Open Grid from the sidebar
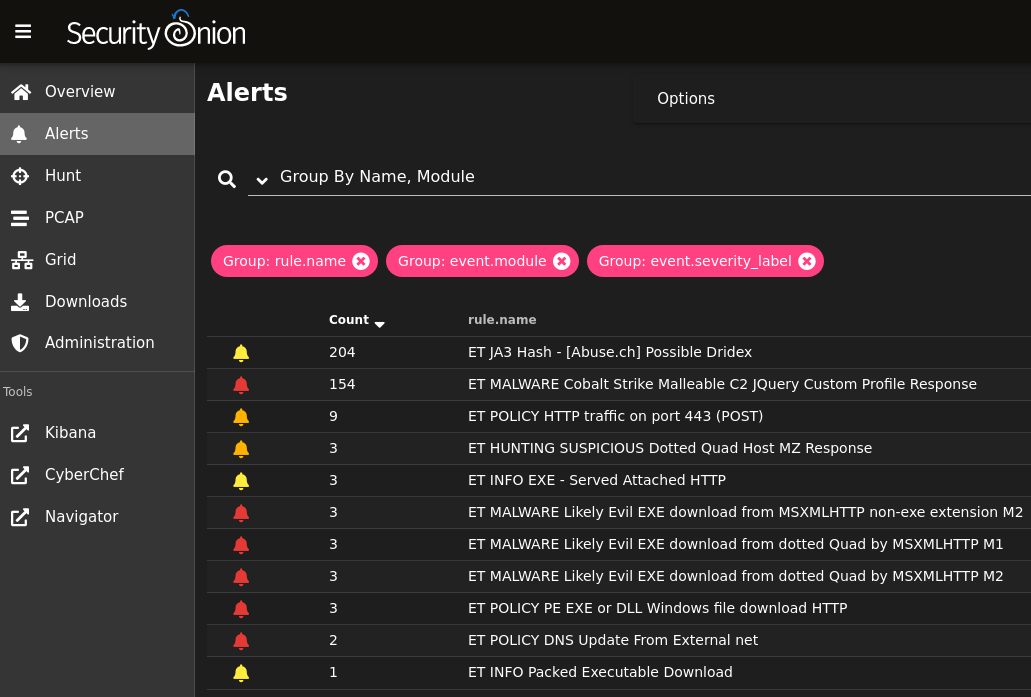 tap(97, 260)
